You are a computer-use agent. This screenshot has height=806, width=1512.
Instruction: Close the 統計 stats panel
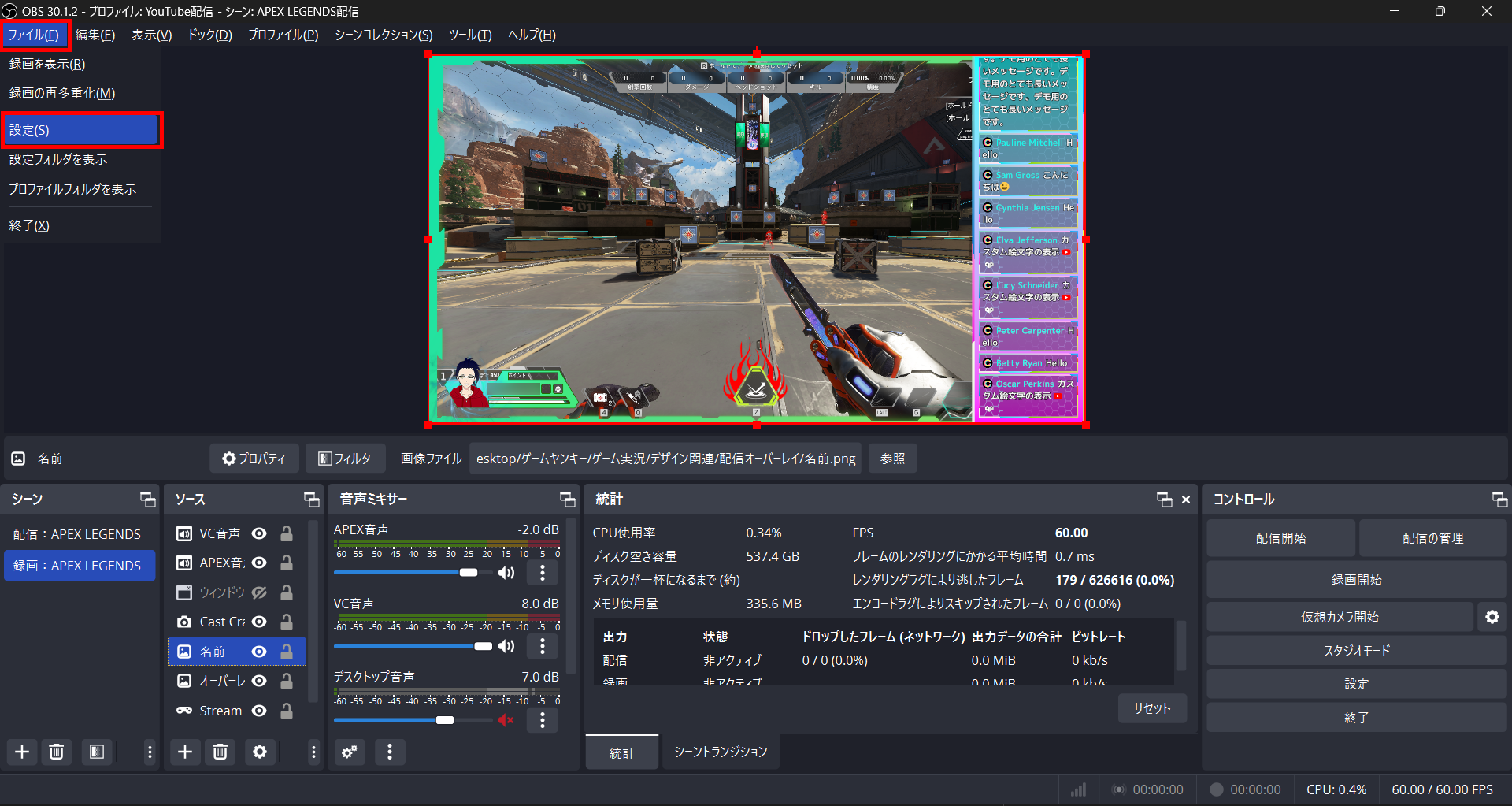click(x=1186, y=500)
